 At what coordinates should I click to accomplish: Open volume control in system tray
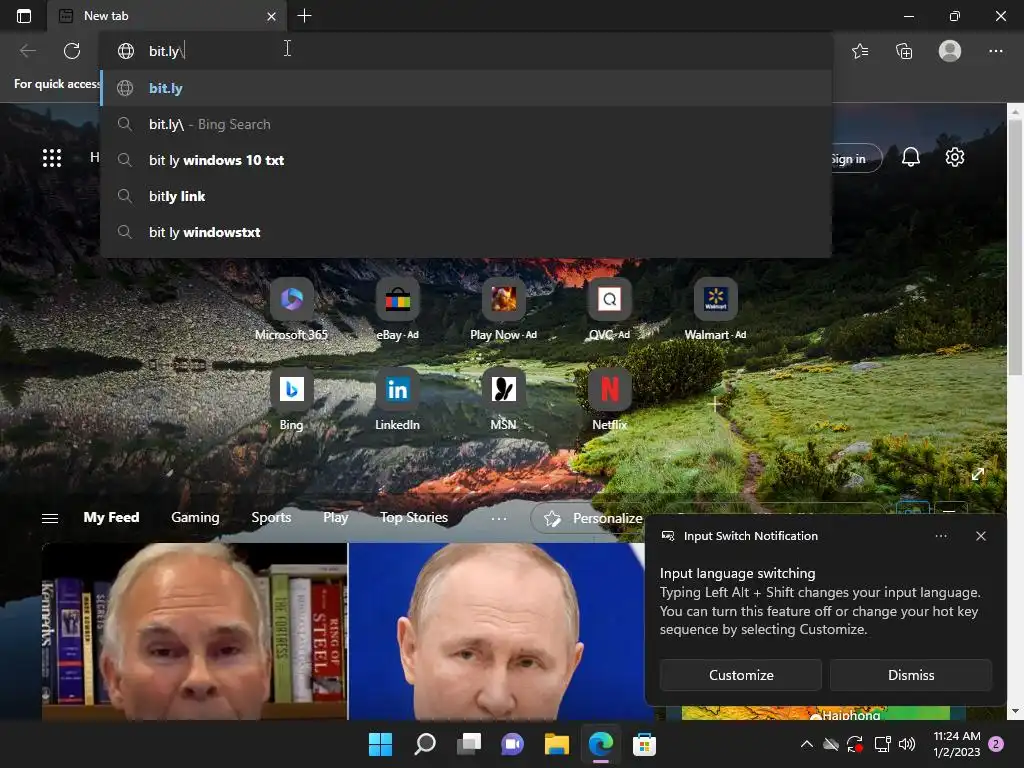pos(906,744)
